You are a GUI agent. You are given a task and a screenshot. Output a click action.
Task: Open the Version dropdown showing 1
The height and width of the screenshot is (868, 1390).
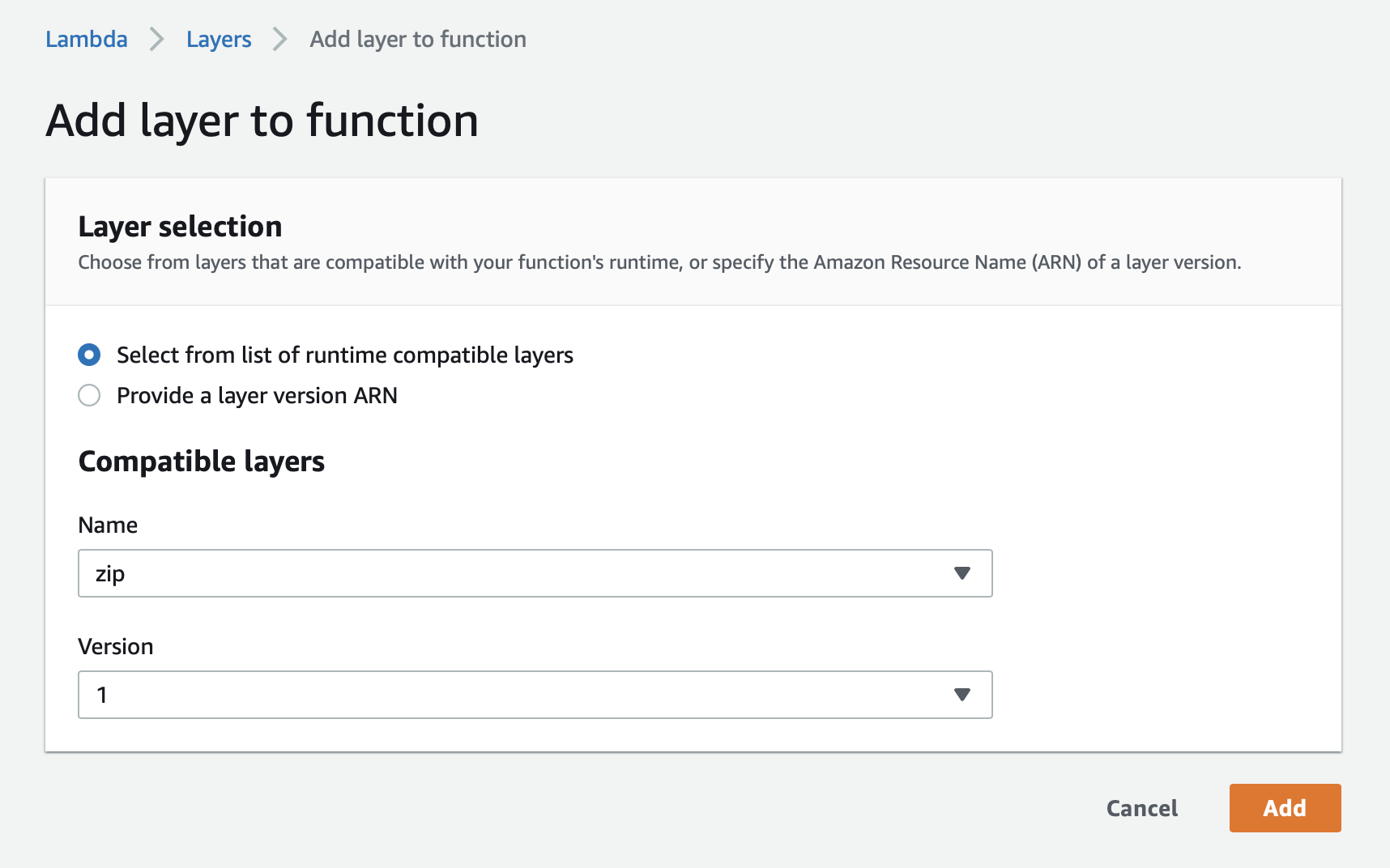coord(518,695)
